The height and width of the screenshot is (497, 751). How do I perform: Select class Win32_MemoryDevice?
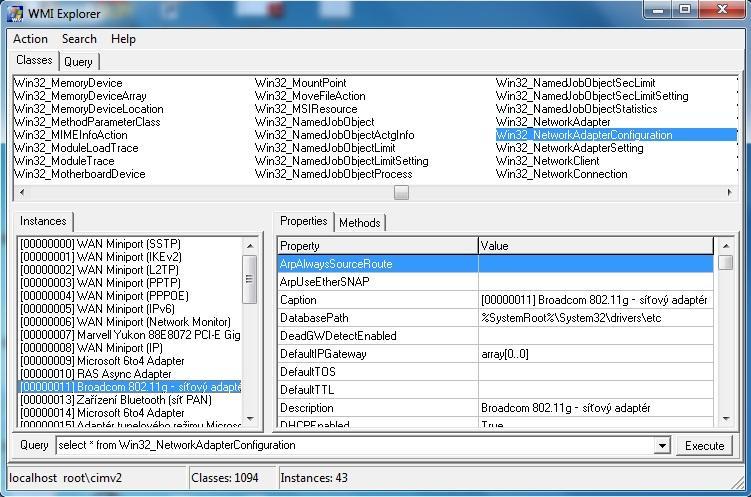[x=68, y=83]
